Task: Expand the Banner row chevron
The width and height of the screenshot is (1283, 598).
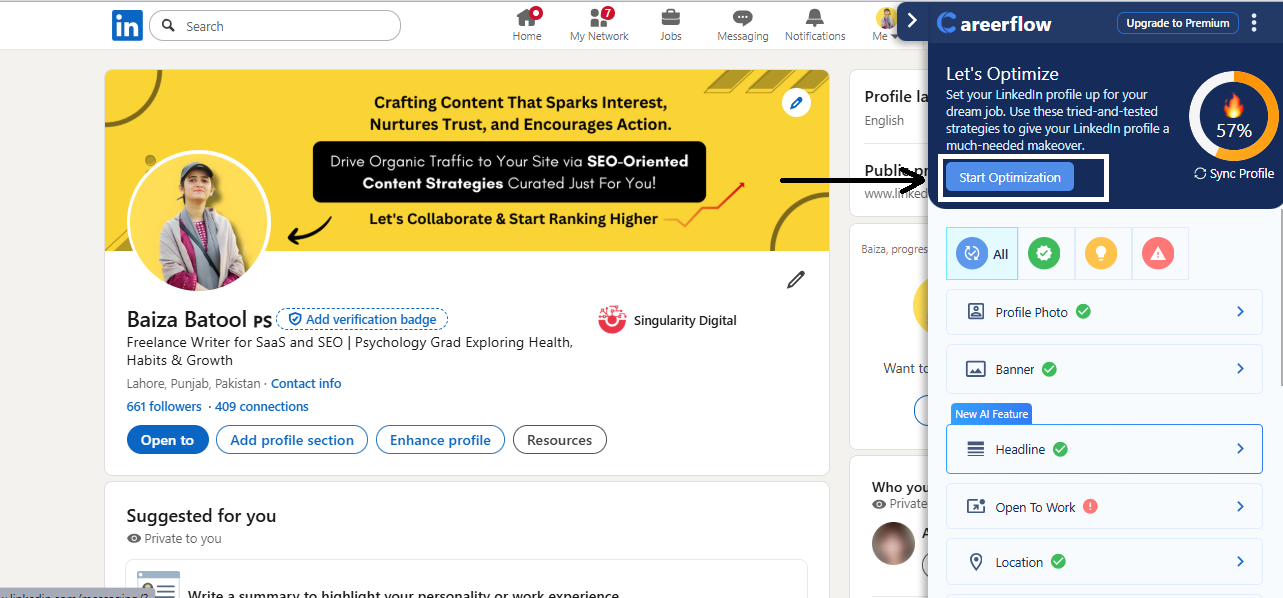Action: pos(1240,369)
